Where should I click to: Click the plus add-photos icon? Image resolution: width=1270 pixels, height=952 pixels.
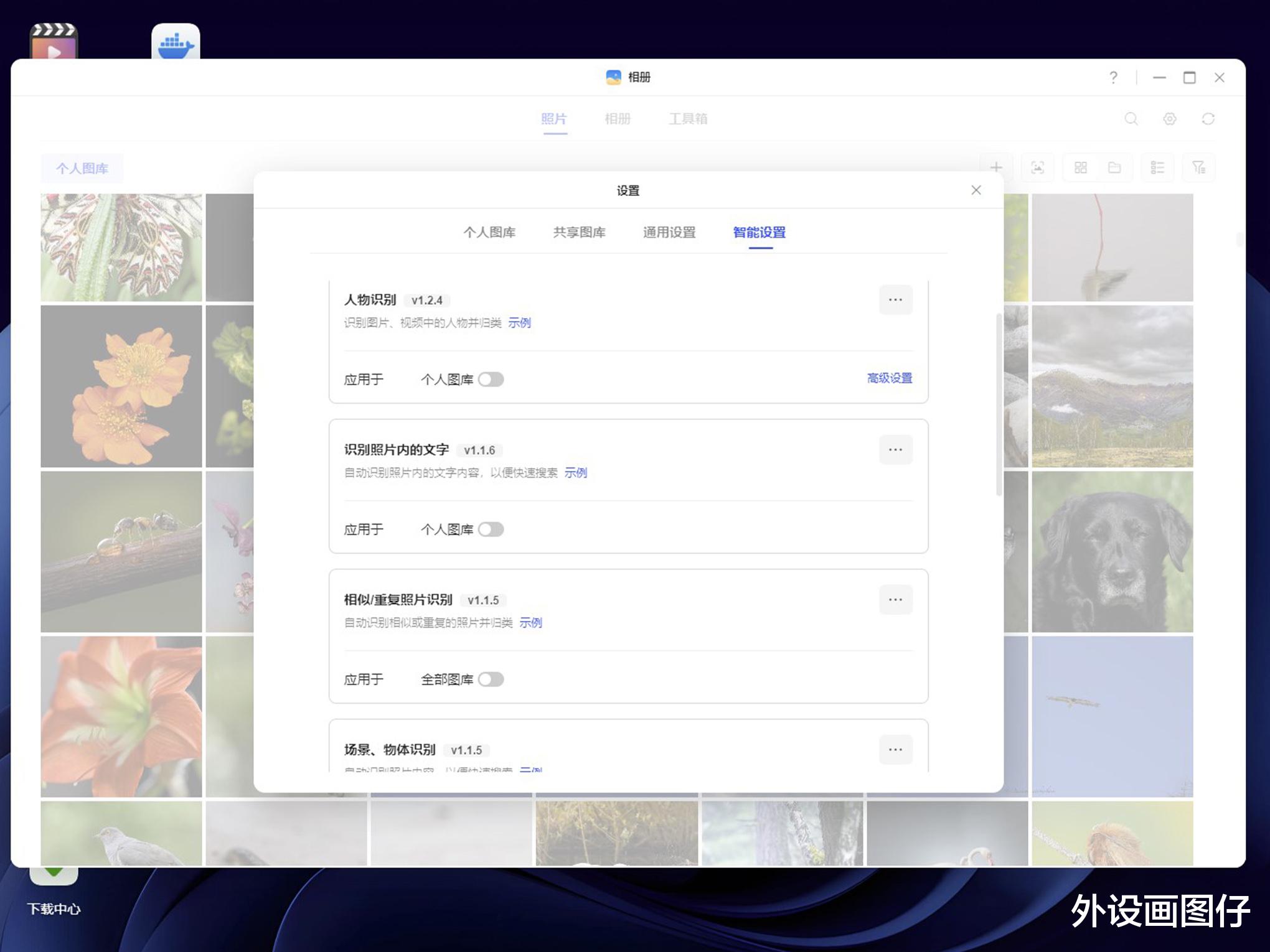(996, 167)
